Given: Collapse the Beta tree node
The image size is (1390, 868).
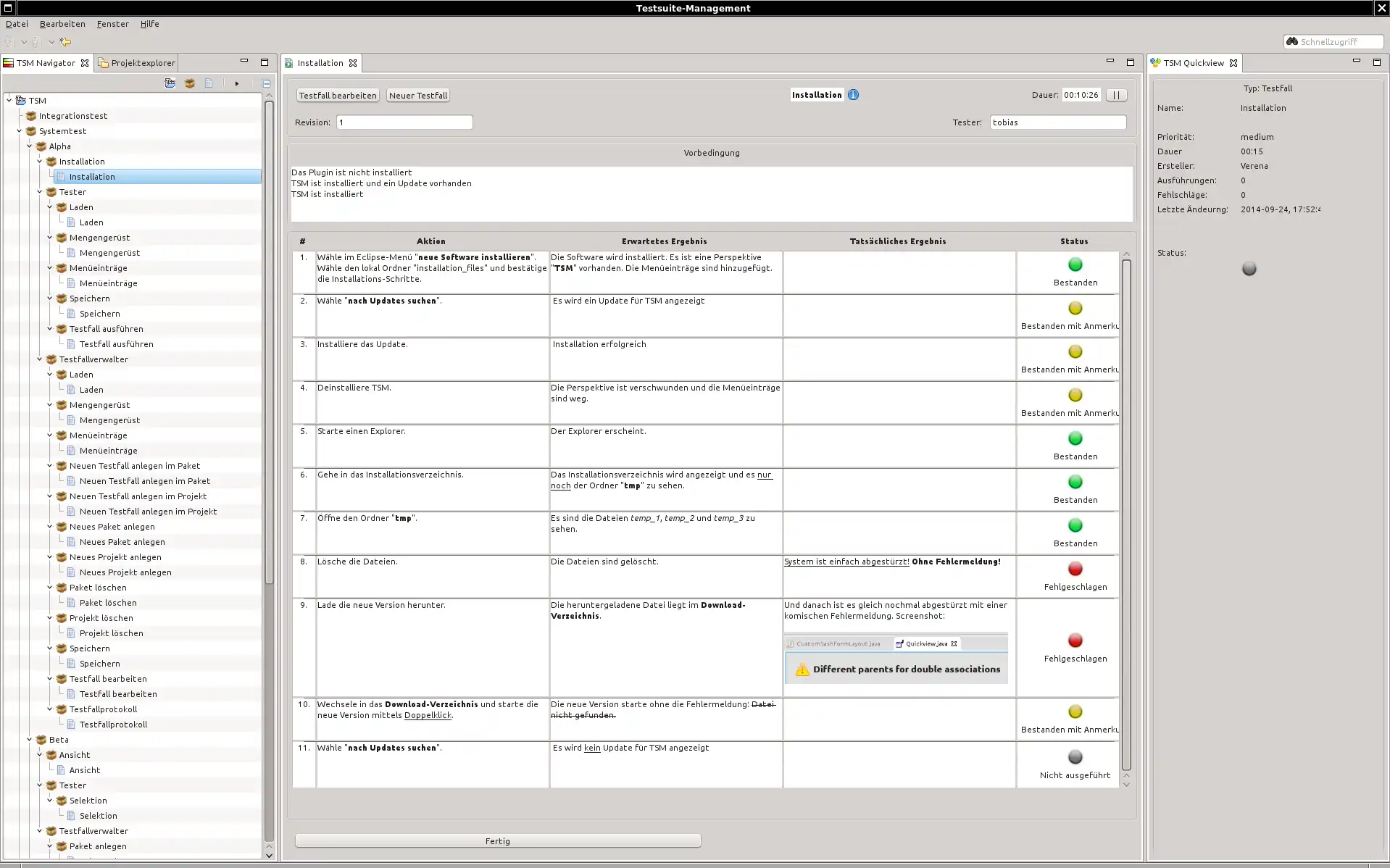Looking at the screenshot, I should [x=30, y=740].
